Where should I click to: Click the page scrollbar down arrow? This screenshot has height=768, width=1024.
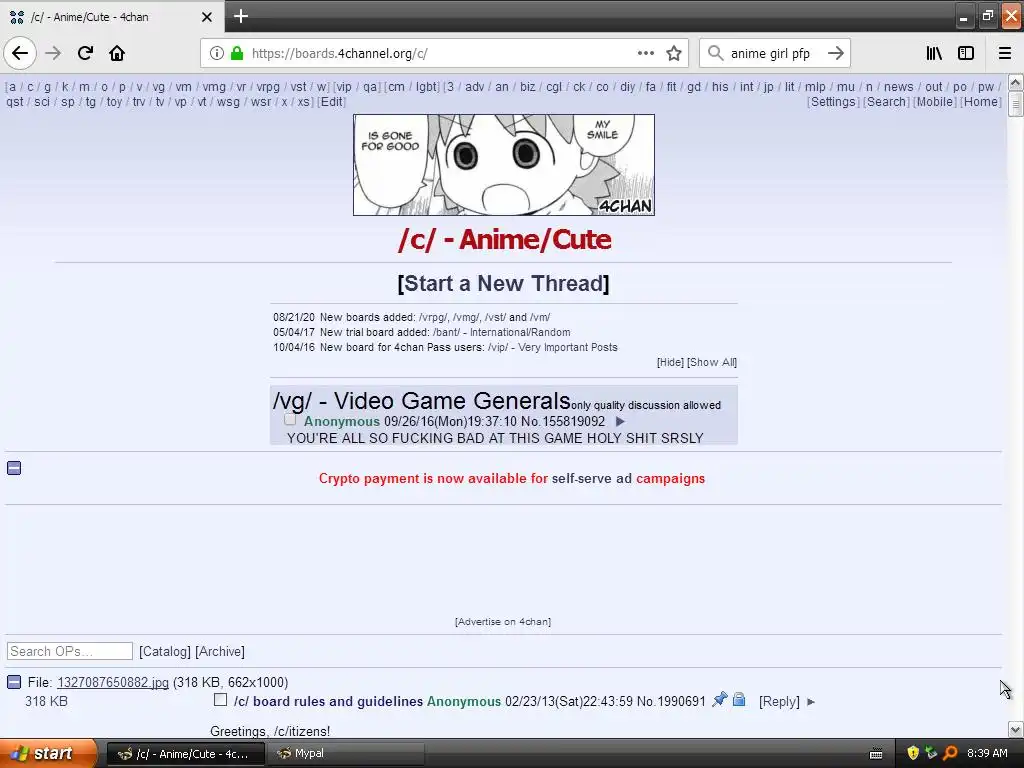click(1015, 729)
